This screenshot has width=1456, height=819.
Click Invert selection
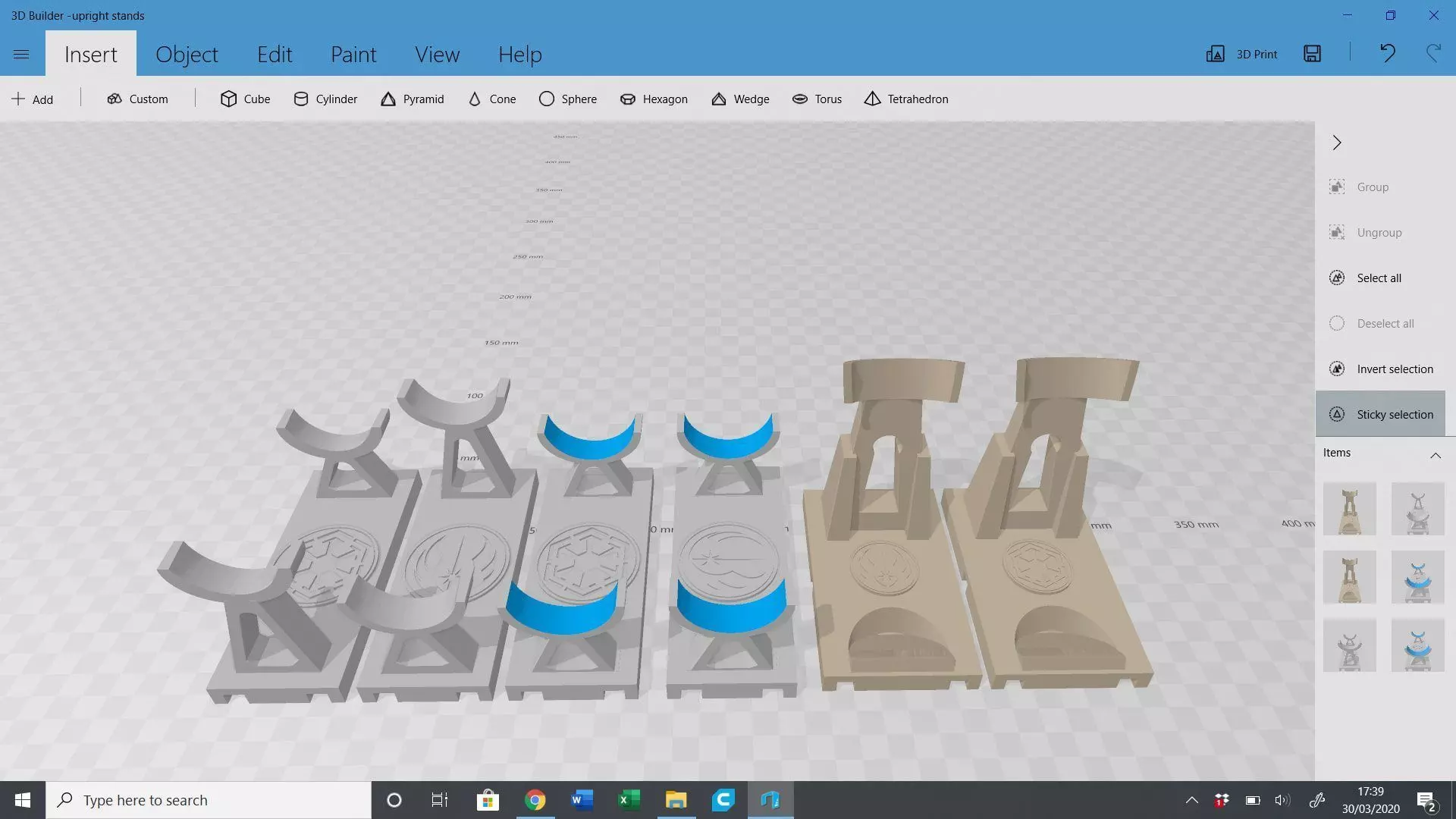pyautogui.click(x=1380, y=369)
